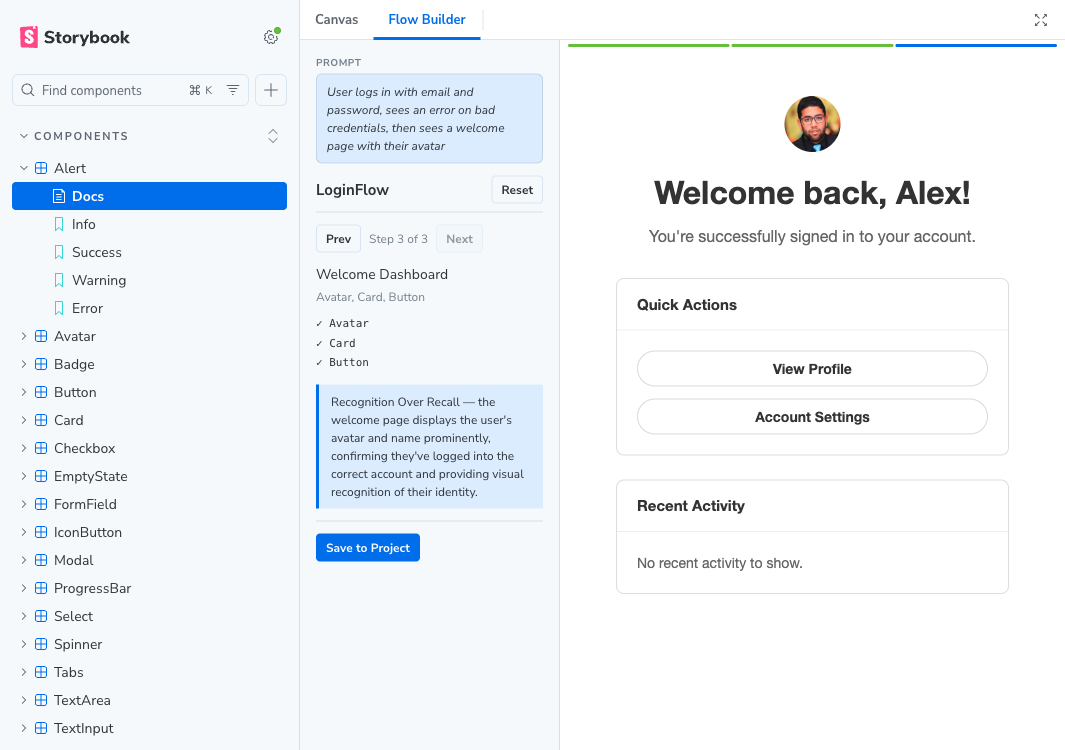Click the Spinner component grid icon

[x=41, y=644]
